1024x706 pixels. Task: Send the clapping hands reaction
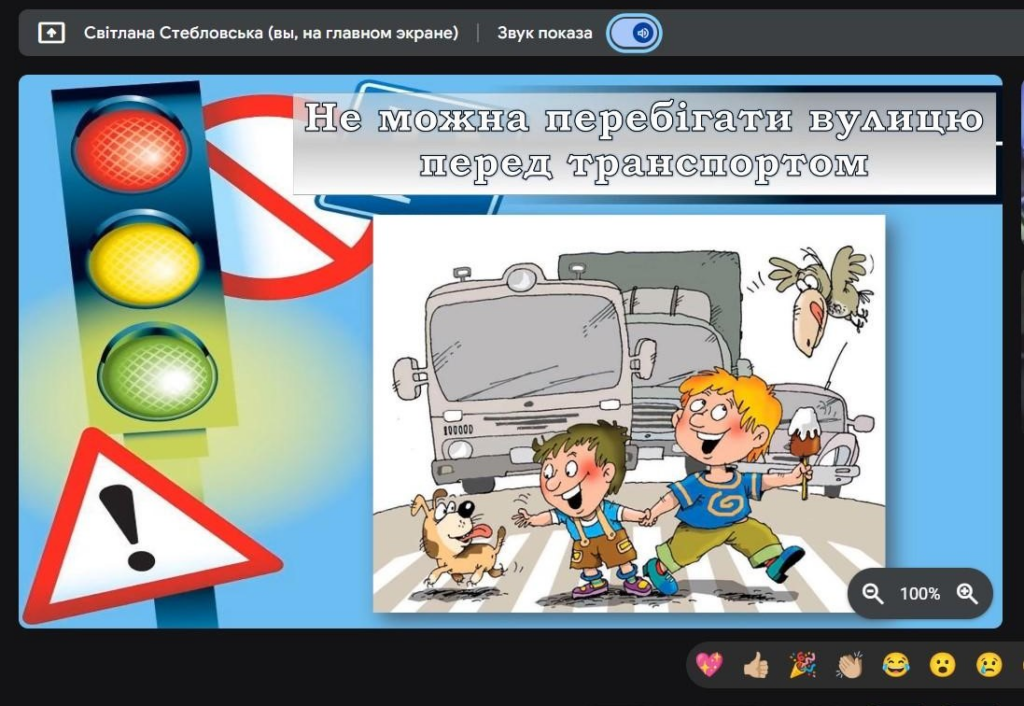pyautogui.click(x=850, y=665)
